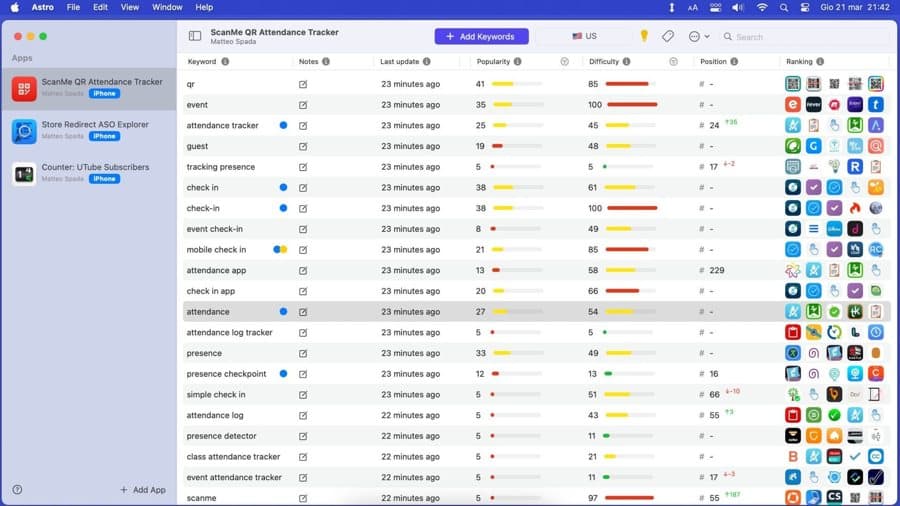Open the note icon for 'event'

303,105
